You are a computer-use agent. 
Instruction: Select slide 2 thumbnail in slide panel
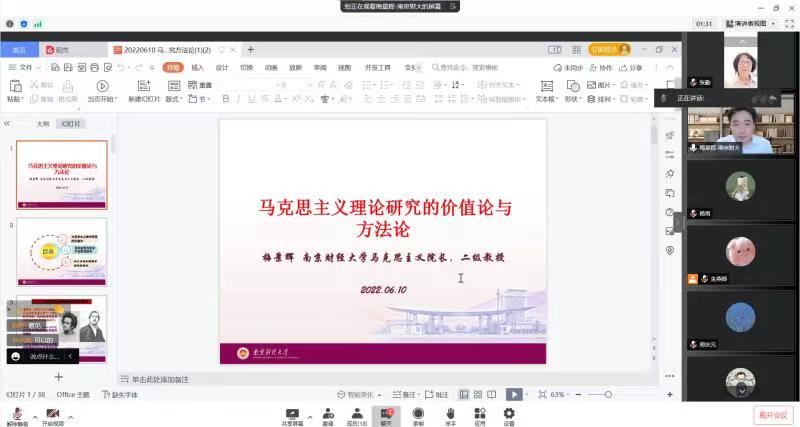[61, 253]
